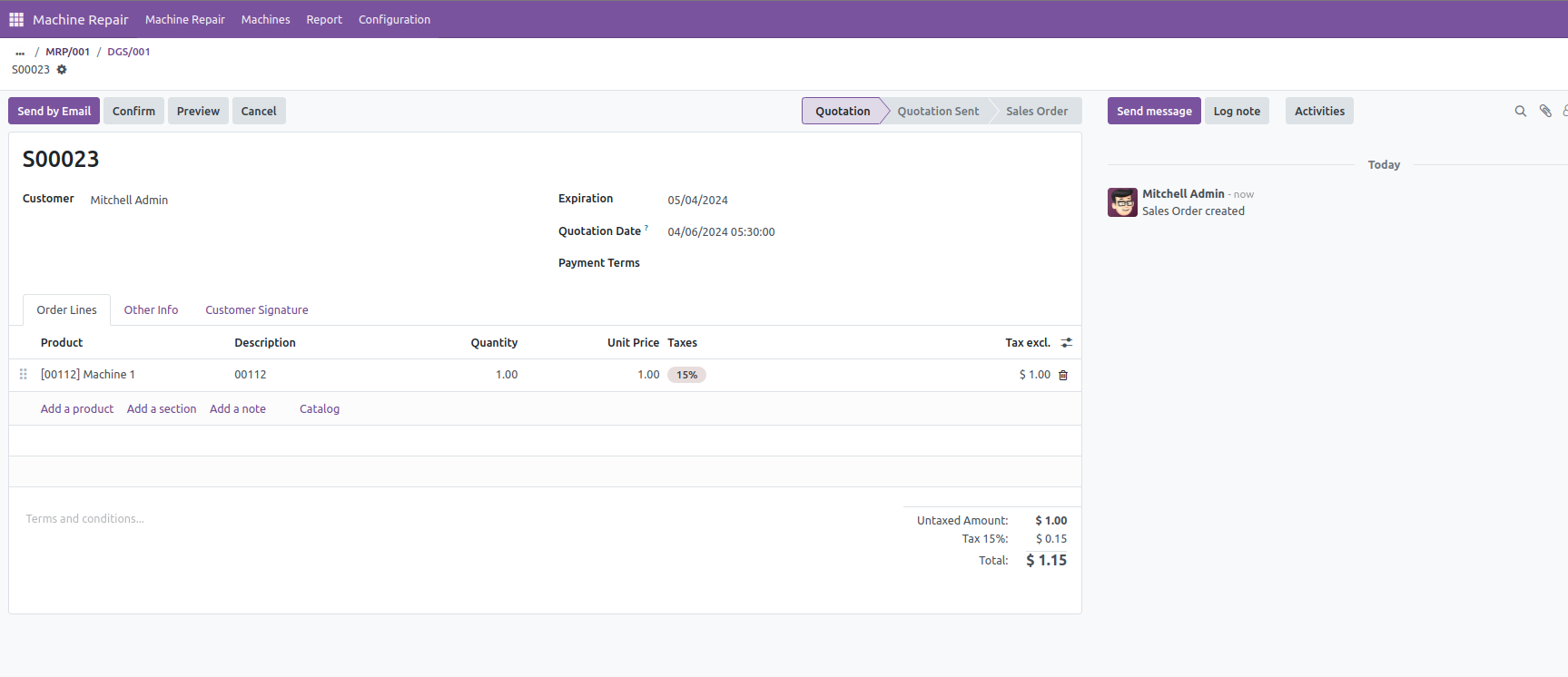Open the gear actions menu beside S00023
The width and height of the screenshot is (1568, 677).
coord(62,70)
